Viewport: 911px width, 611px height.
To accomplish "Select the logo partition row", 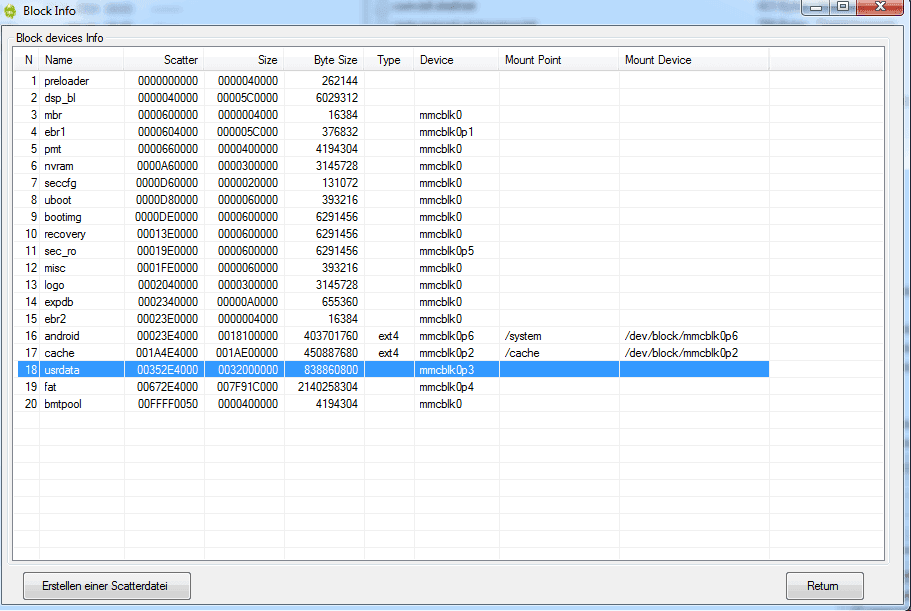I will tap(393, 285).
